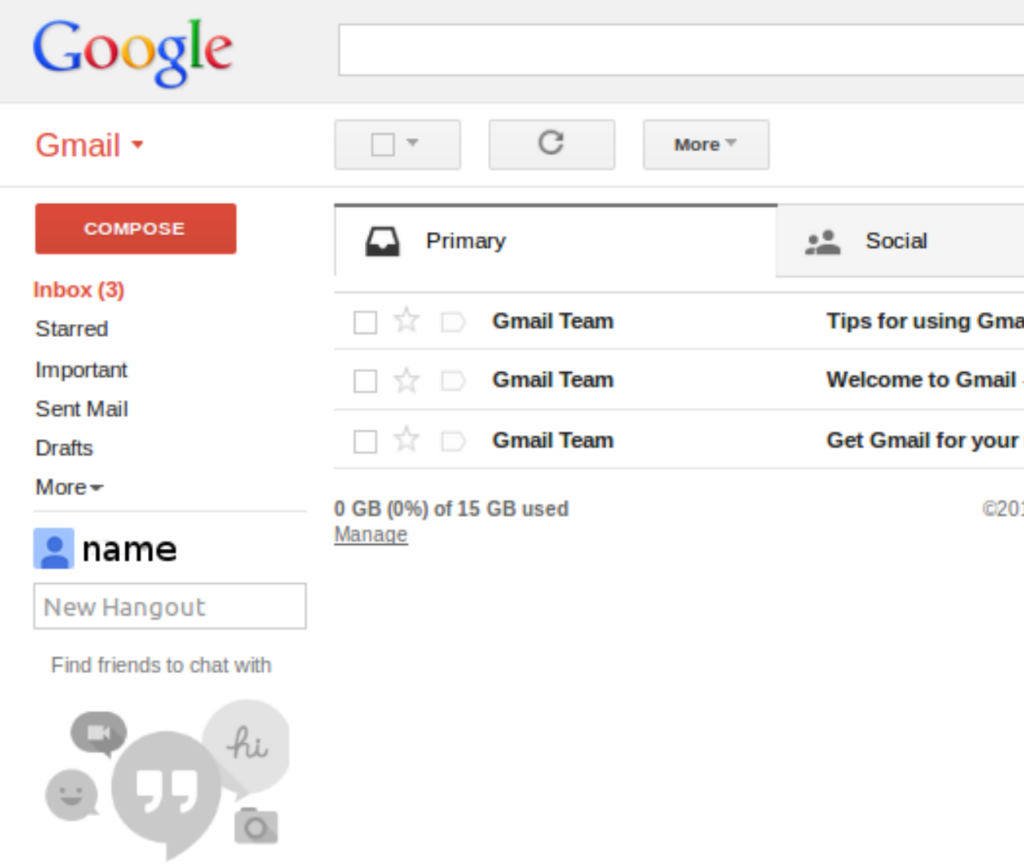The image size is (1024, 864).
Task: Open the Inbox (3) folder
Action: coord(79,290)
